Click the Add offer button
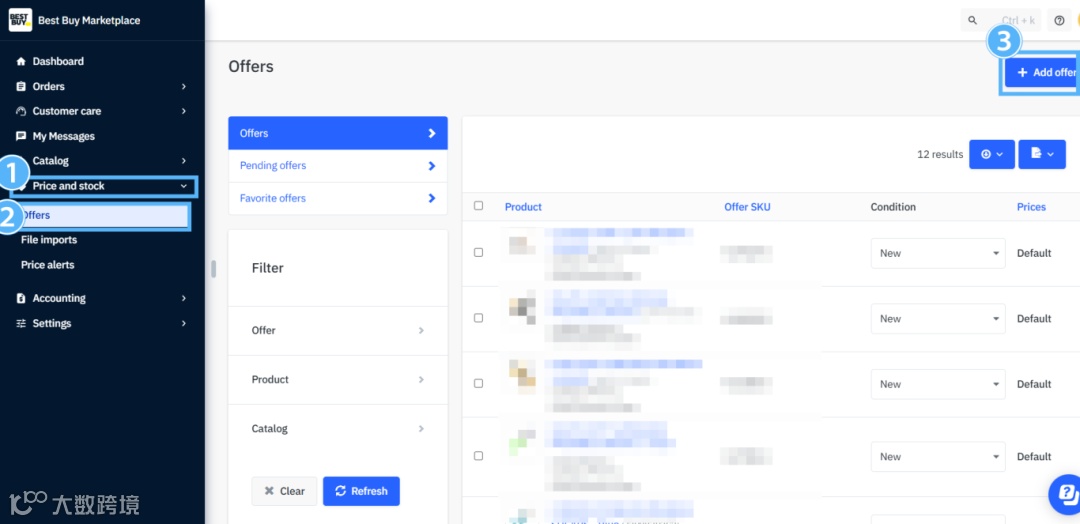 pyautogui.click(x=1042, y=72)
